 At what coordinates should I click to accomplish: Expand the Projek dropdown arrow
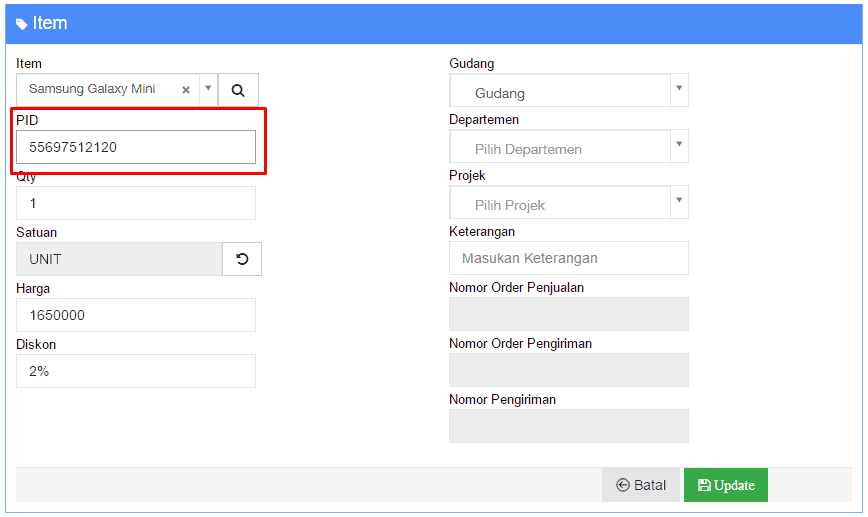coord(679,200)
